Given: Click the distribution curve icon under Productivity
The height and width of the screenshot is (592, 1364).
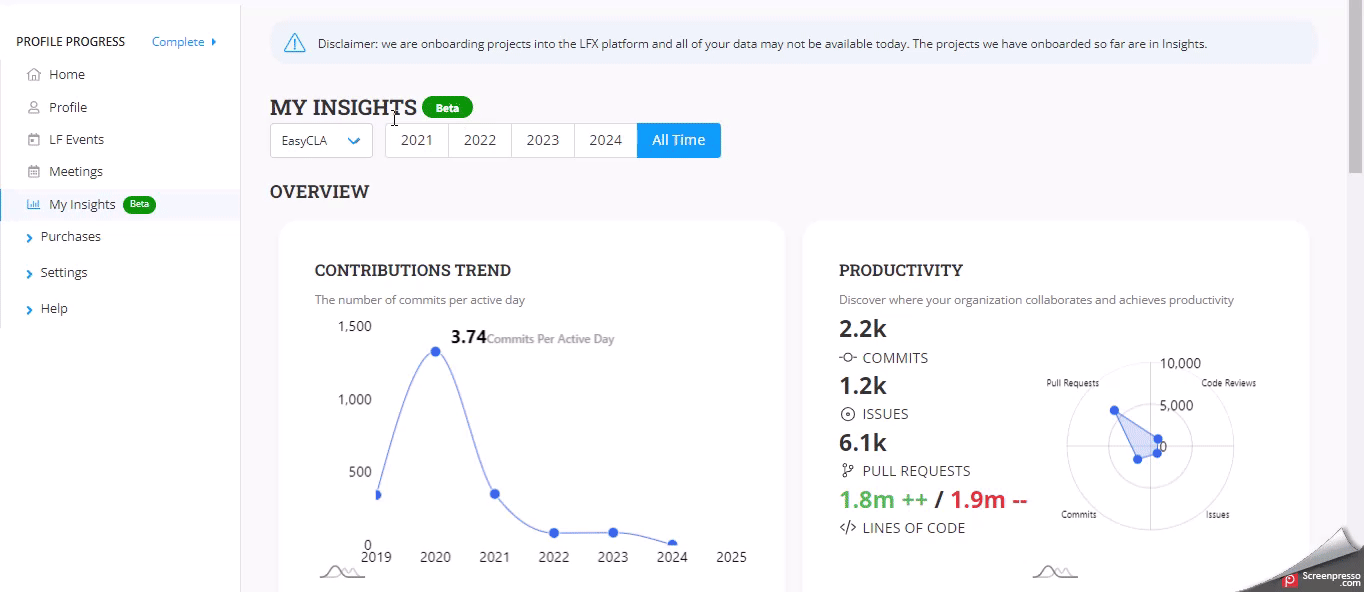Looking at the screenshot, I should click(1054, 571).
